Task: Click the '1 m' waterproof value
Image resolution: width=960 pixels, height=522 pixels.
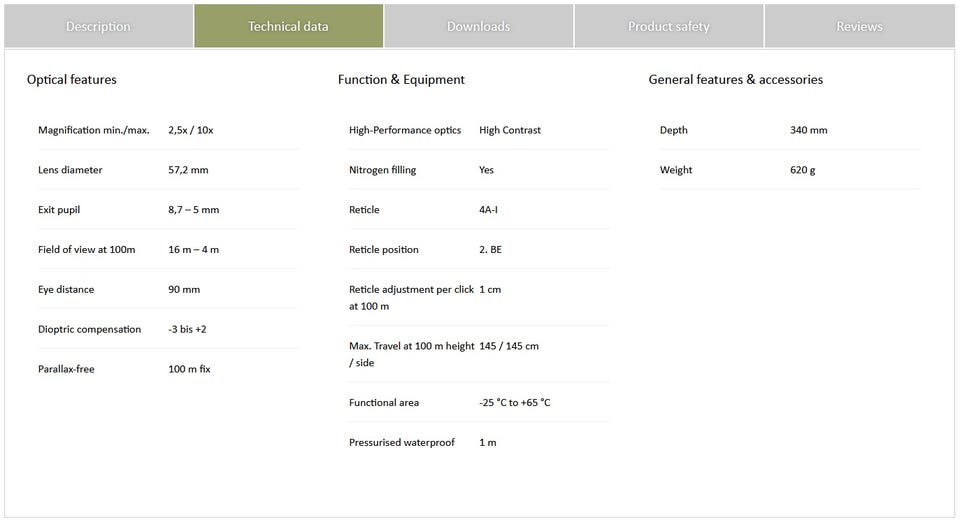Action: 488,442
